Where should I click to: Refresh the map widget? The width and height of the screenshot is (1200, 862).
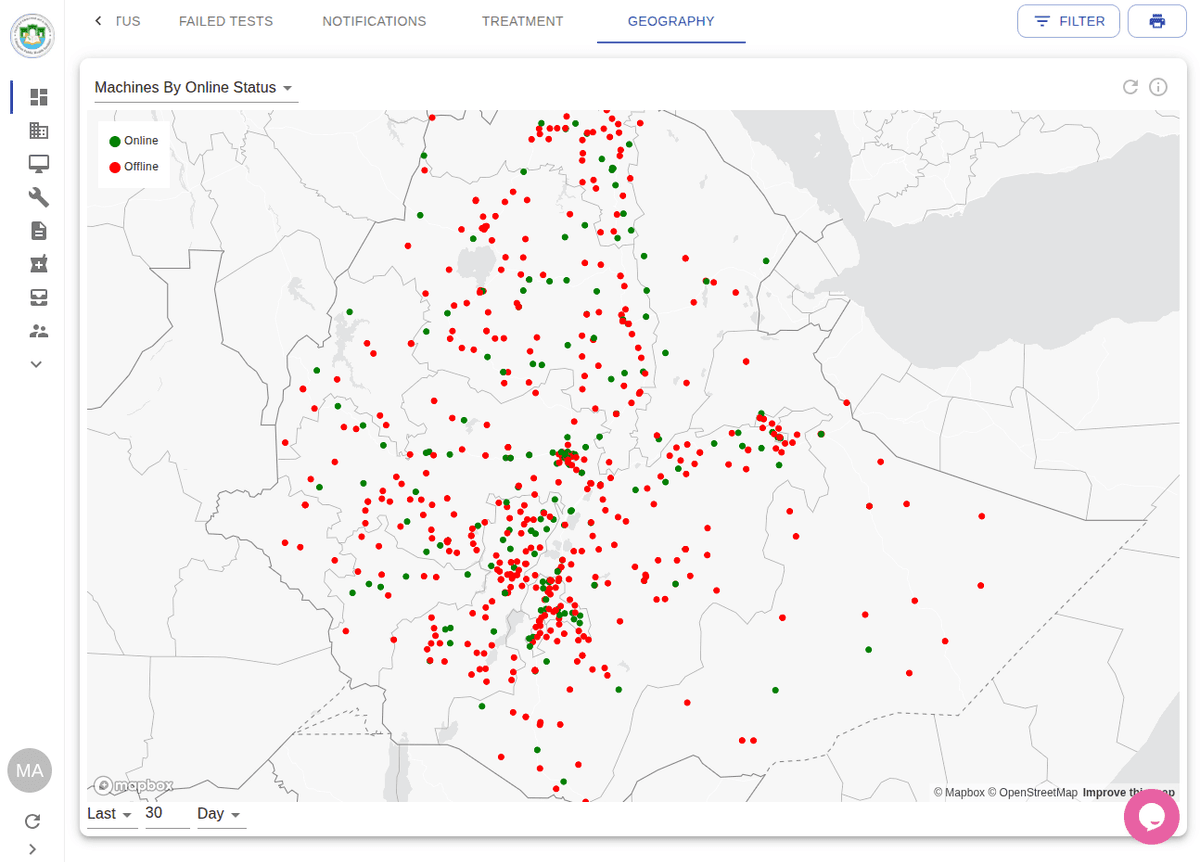[x=1130, y=87]
